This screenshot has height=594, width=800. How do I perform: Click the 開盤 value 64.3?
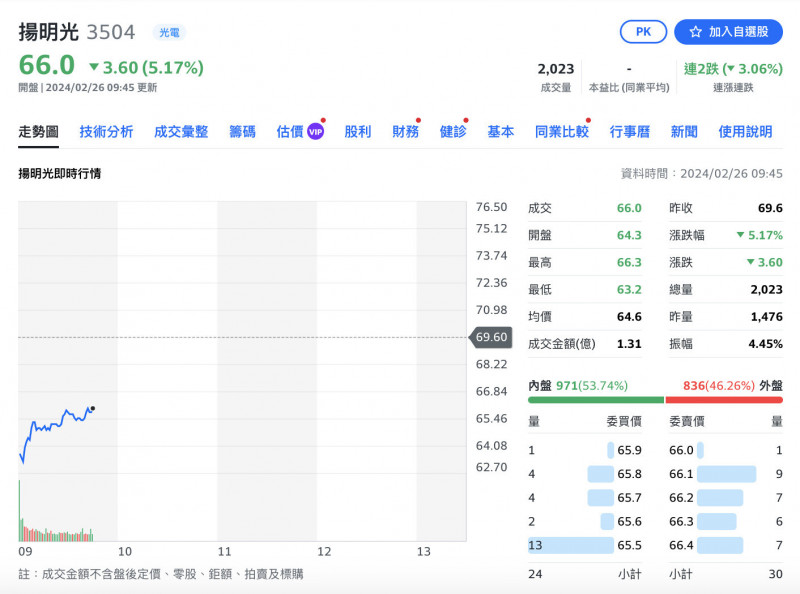click(629, 235)
